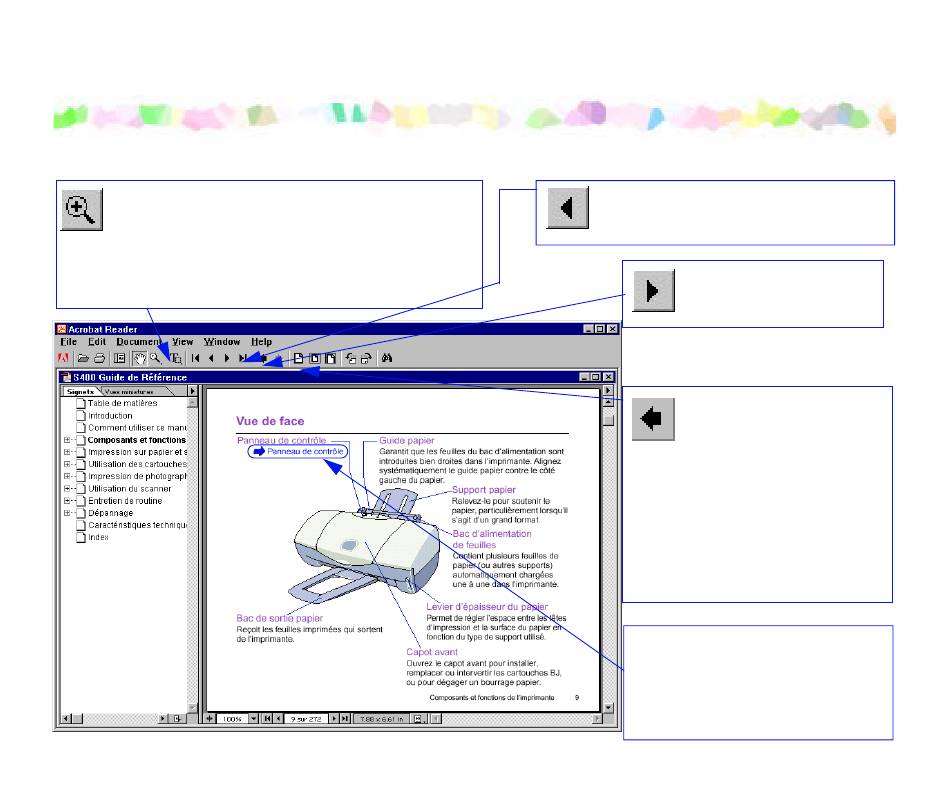Open the document pane menu arrow above scrollbar
The height and width of the screenshot is (792, 950).
point(608,391)
